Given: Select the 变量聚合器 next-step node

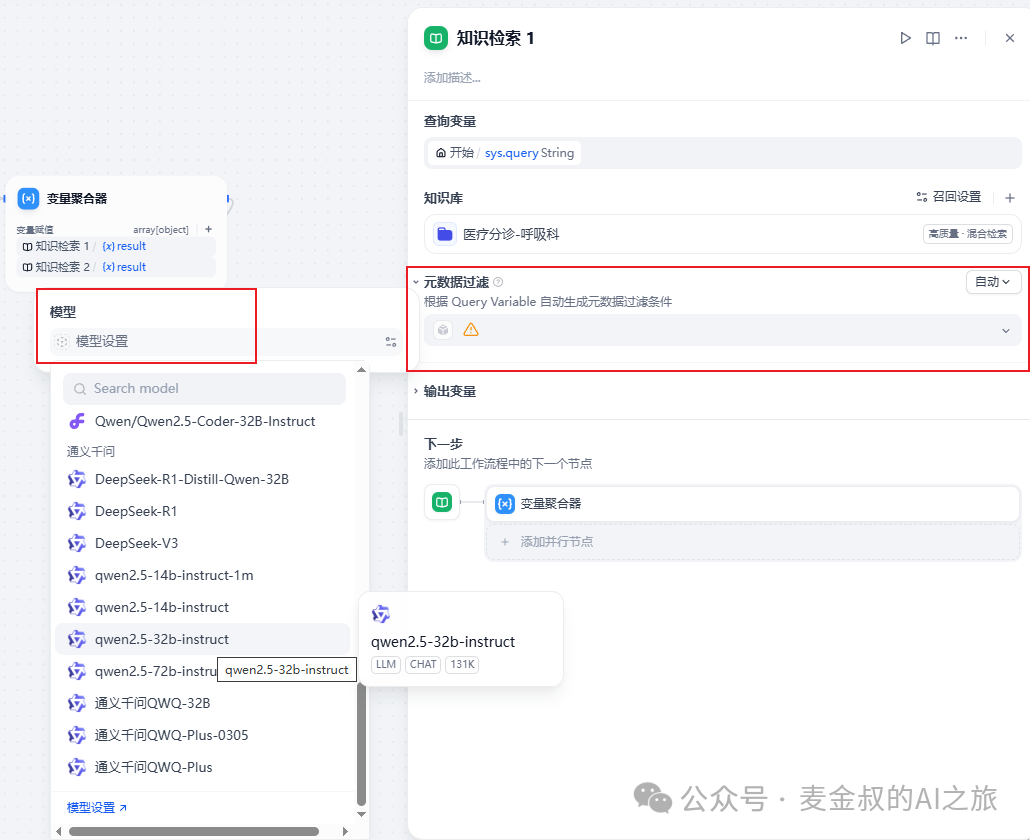Looking at the screenshot, I should 752,504.
